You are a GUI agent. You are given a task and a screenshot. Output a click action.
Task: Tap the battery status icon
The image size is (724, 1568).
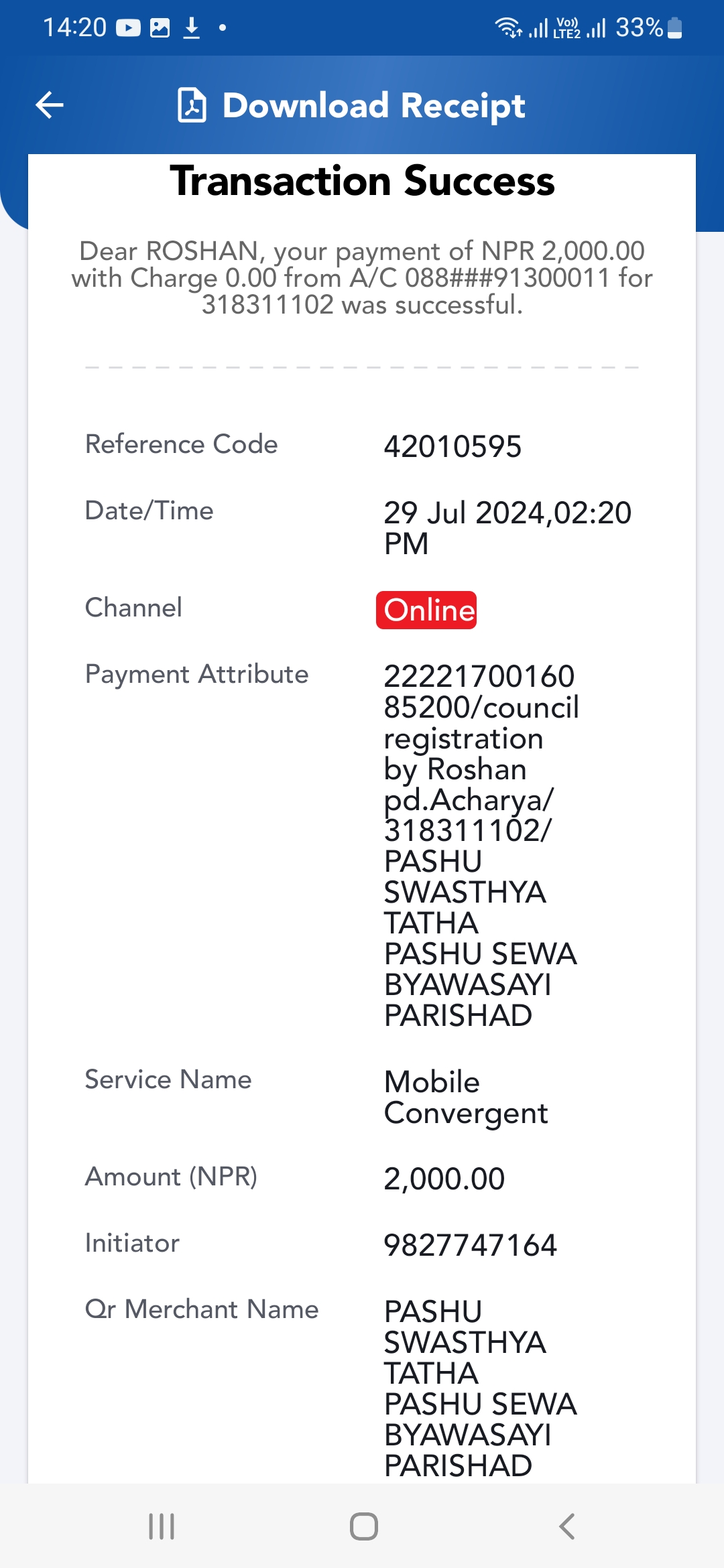(675, 28)
